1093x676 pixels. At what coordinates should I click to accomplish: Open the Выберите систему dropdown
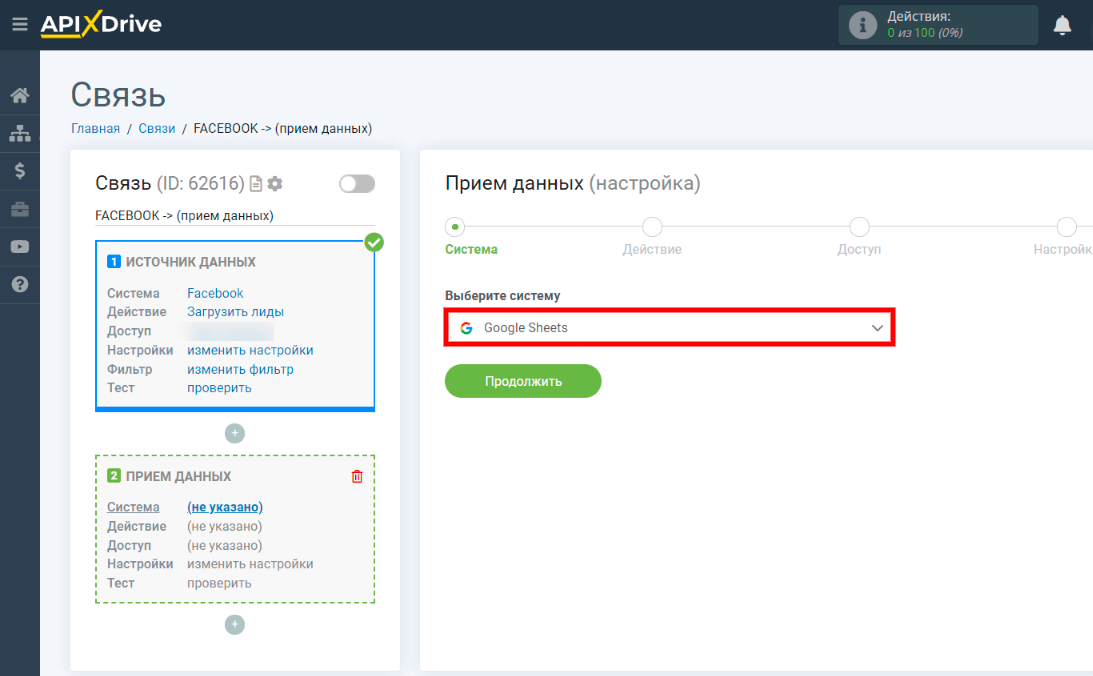click(x=669, y=327)
